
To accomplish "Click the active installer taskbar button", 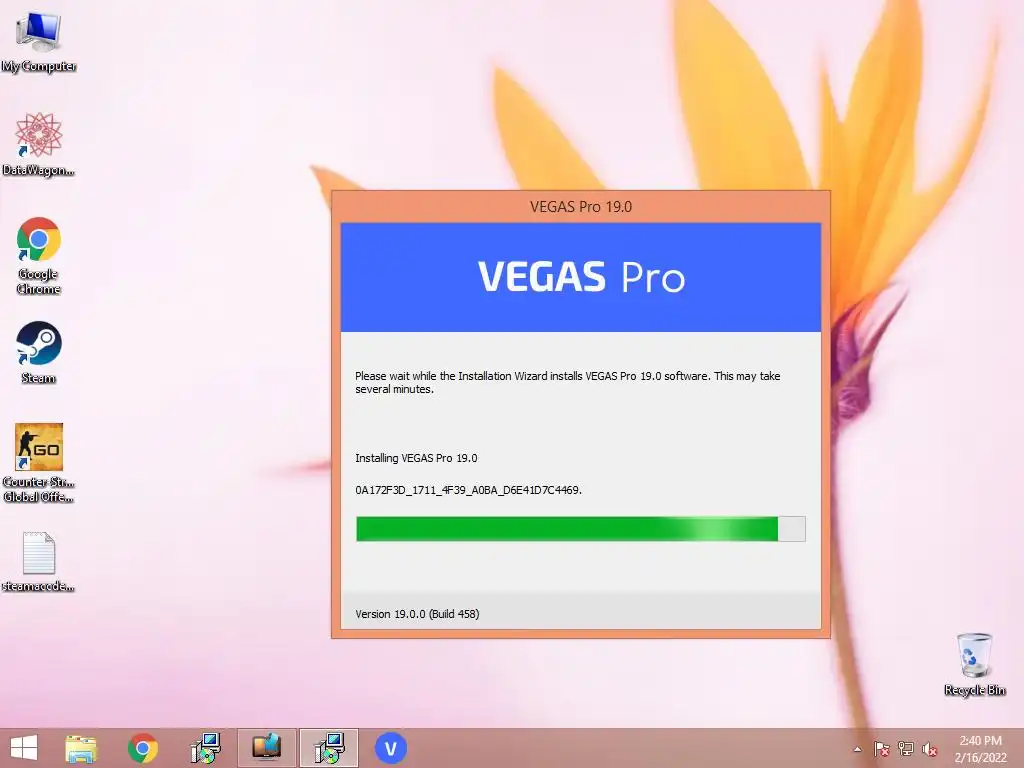I will tap(329, 748).
